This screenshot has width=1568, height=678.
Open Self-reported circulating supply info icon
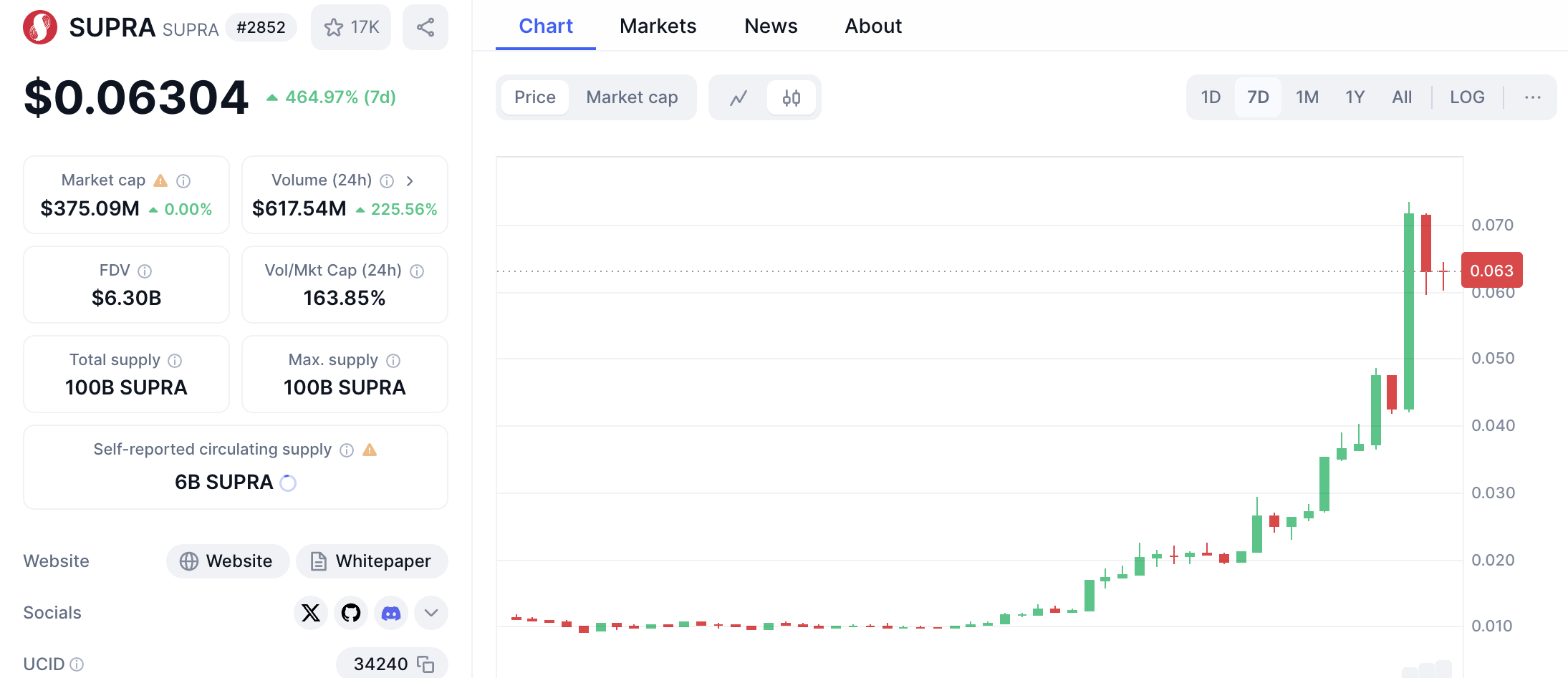point(347,450)
